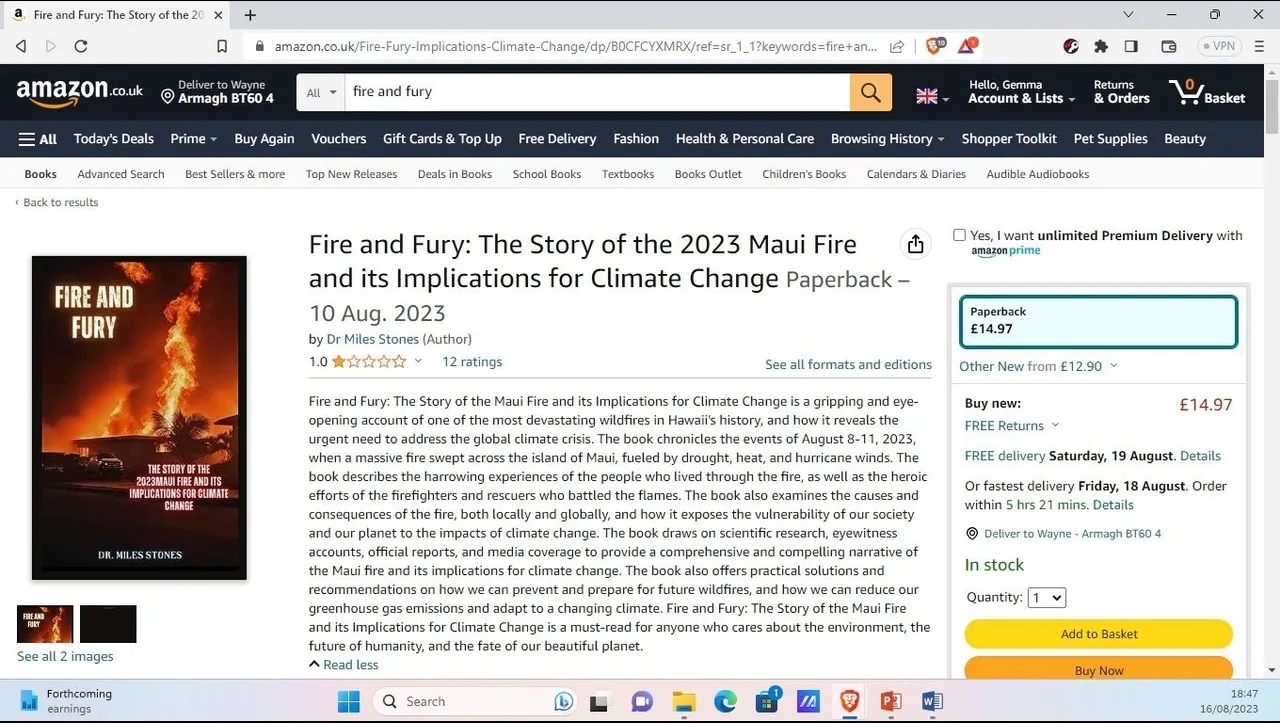Click Add to Basket button
The width and height of the screenshot is (1280, 723).
(1098, 634)
